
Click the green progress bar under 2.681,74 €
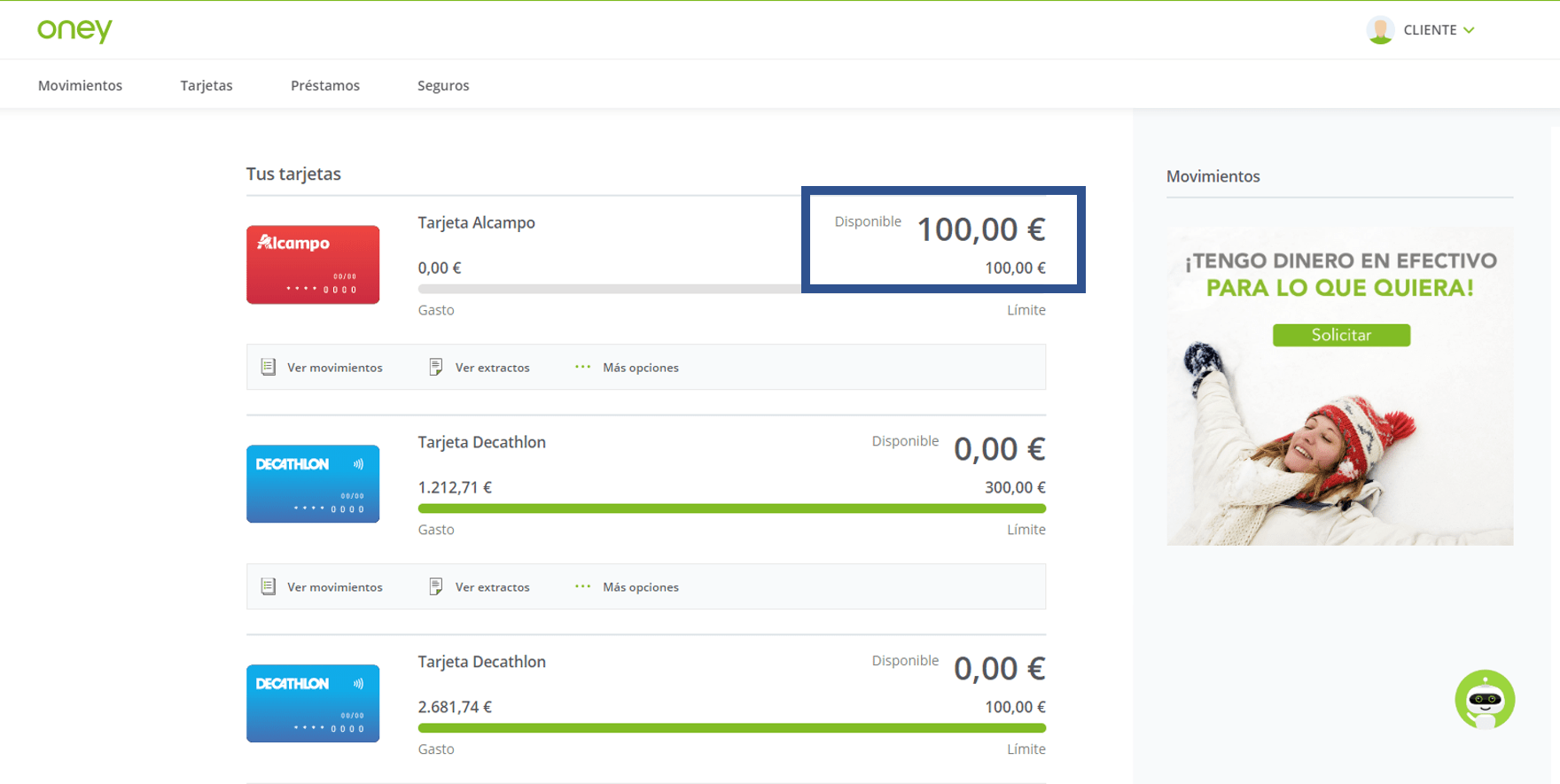point(732,728)
